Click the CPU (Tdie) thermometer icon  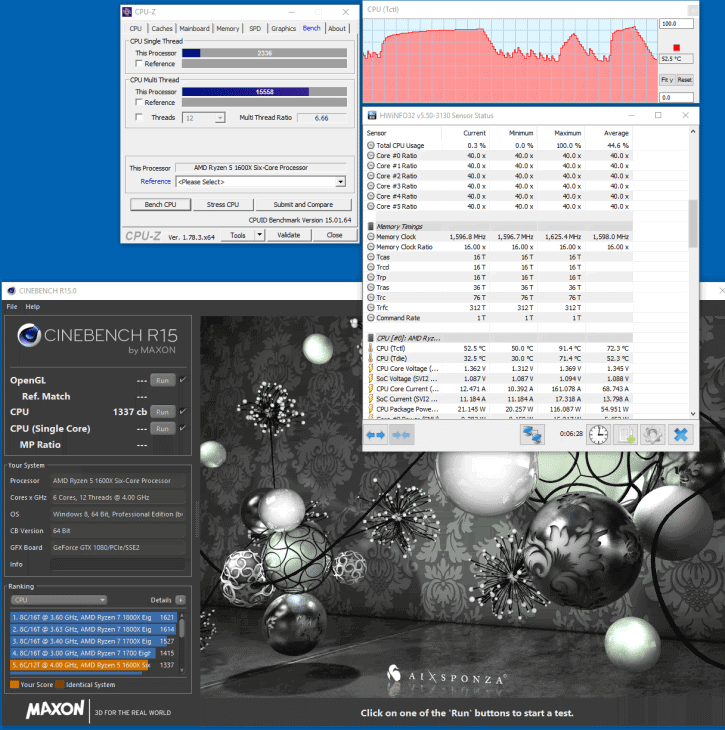pyautogui.click(x=371, y=358)
